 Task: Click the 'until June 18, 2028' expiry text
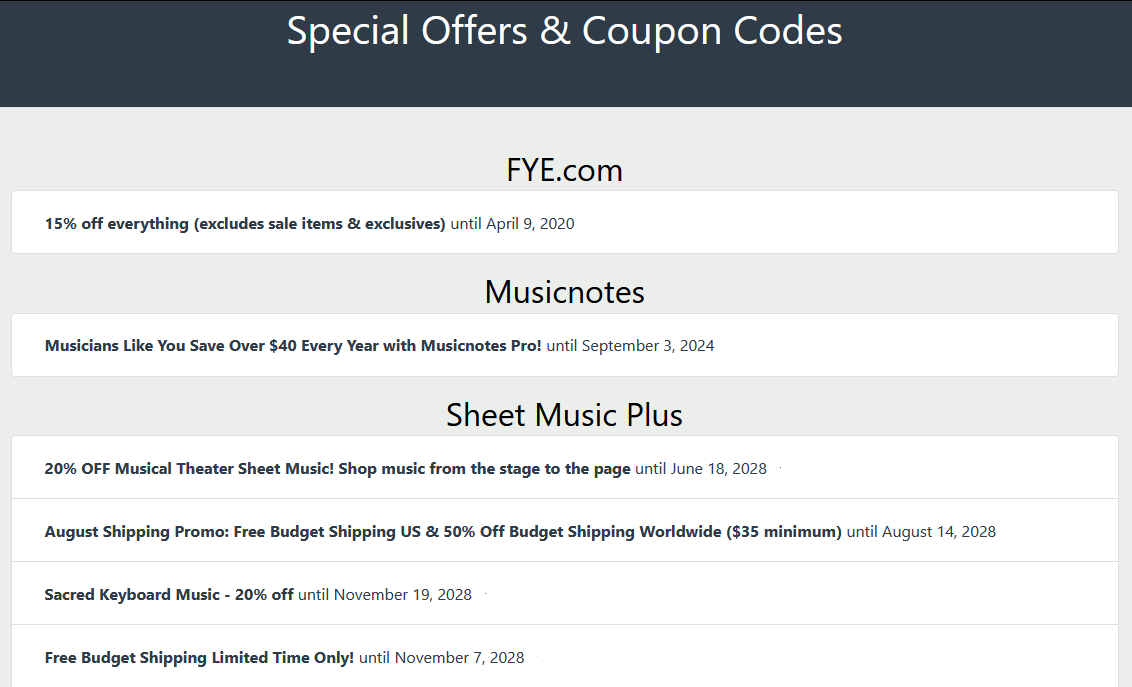coord(701,468)
